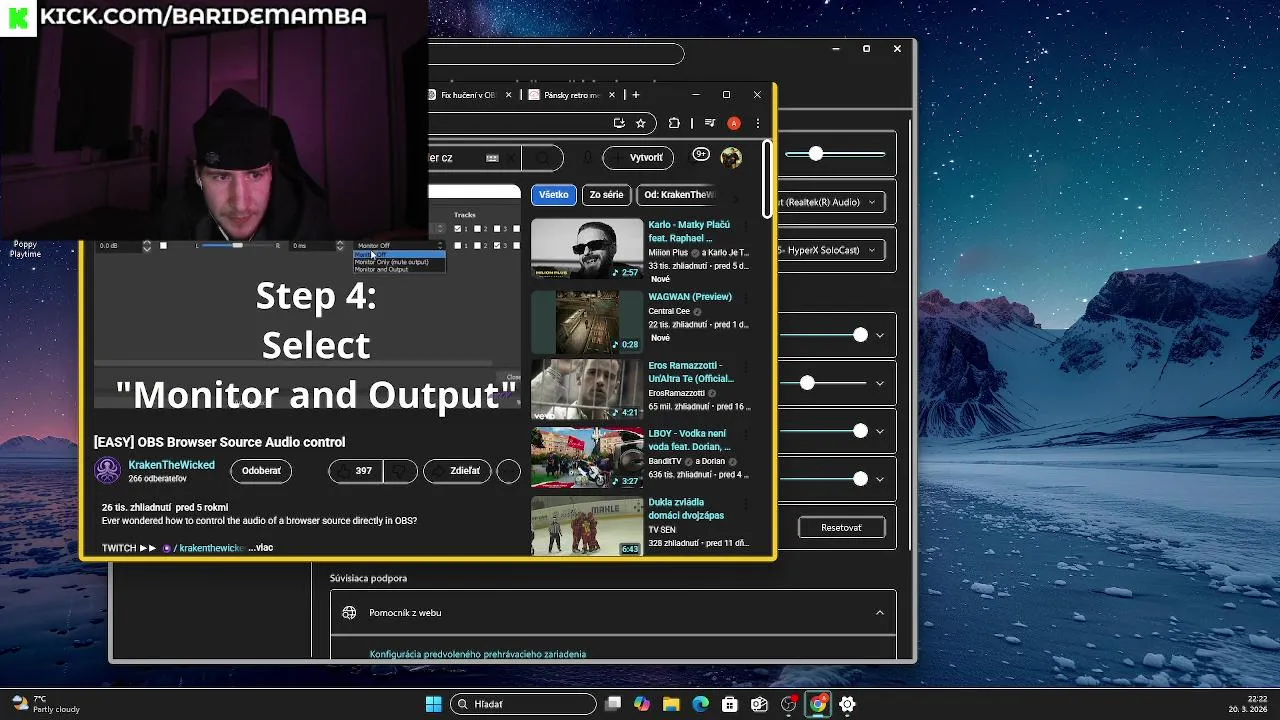This screenshot has width=1280, height=720.
Task: Adjust volume slider above the Realtek dropdown
Action: pos(835,154)
